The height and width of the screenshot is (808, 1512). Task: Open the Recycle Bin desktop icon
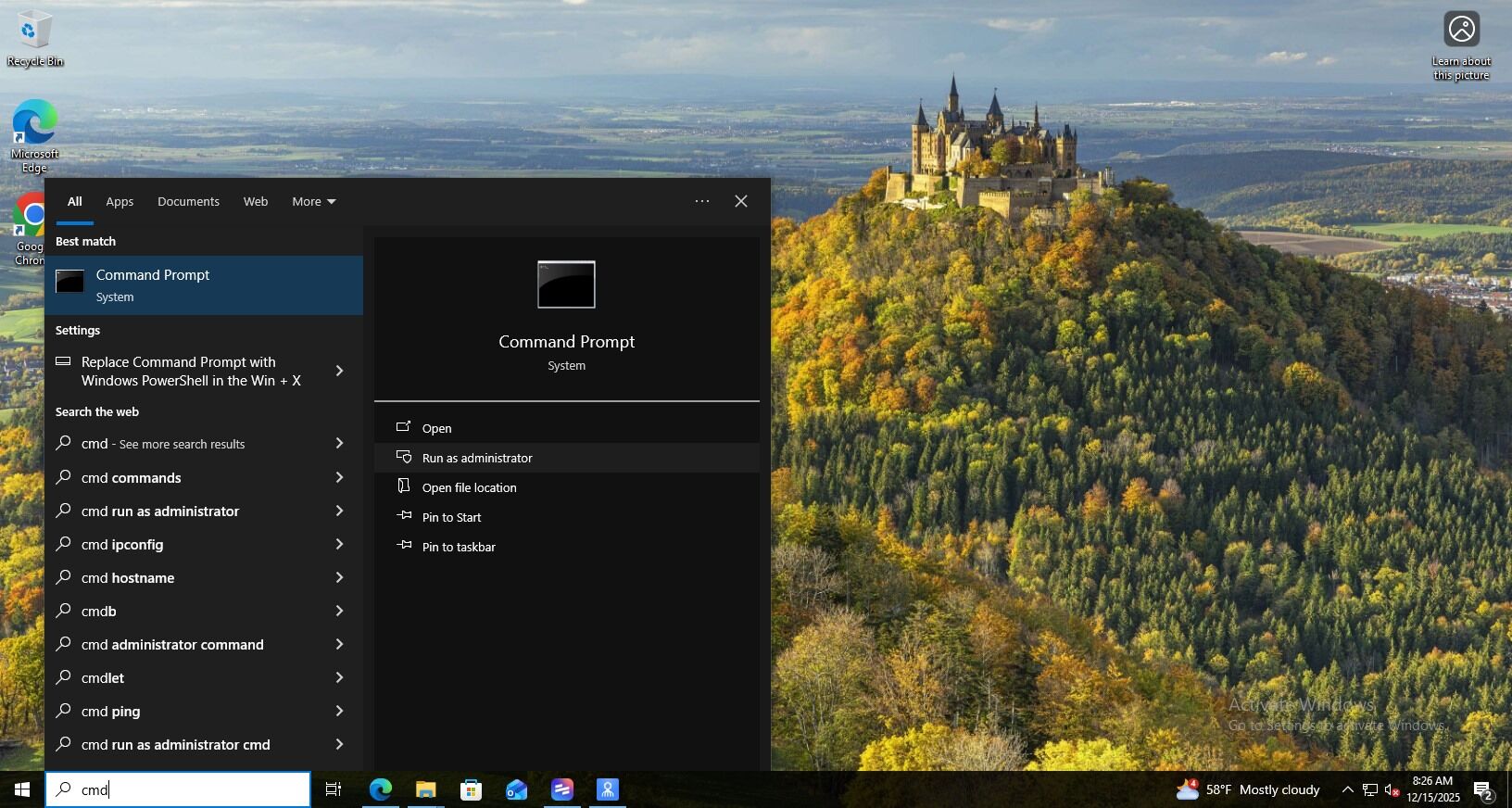click(x=34, y=39)
